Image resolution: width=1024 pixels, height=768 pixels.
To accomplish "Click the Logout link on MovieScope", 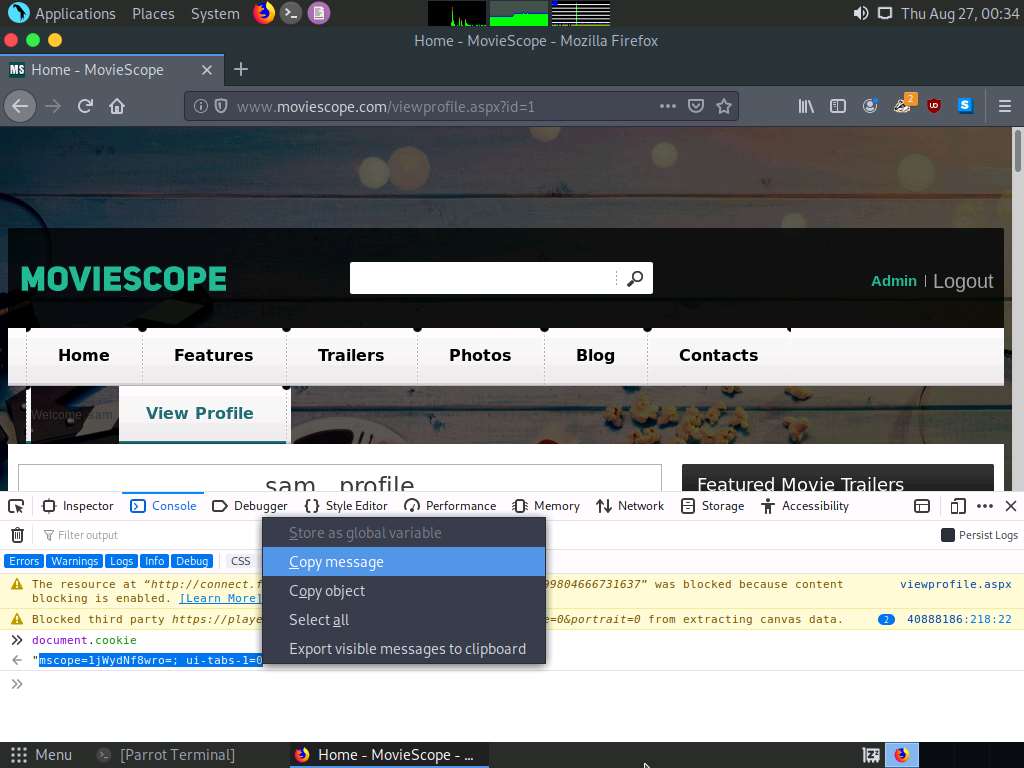I will tap(962, 281).
